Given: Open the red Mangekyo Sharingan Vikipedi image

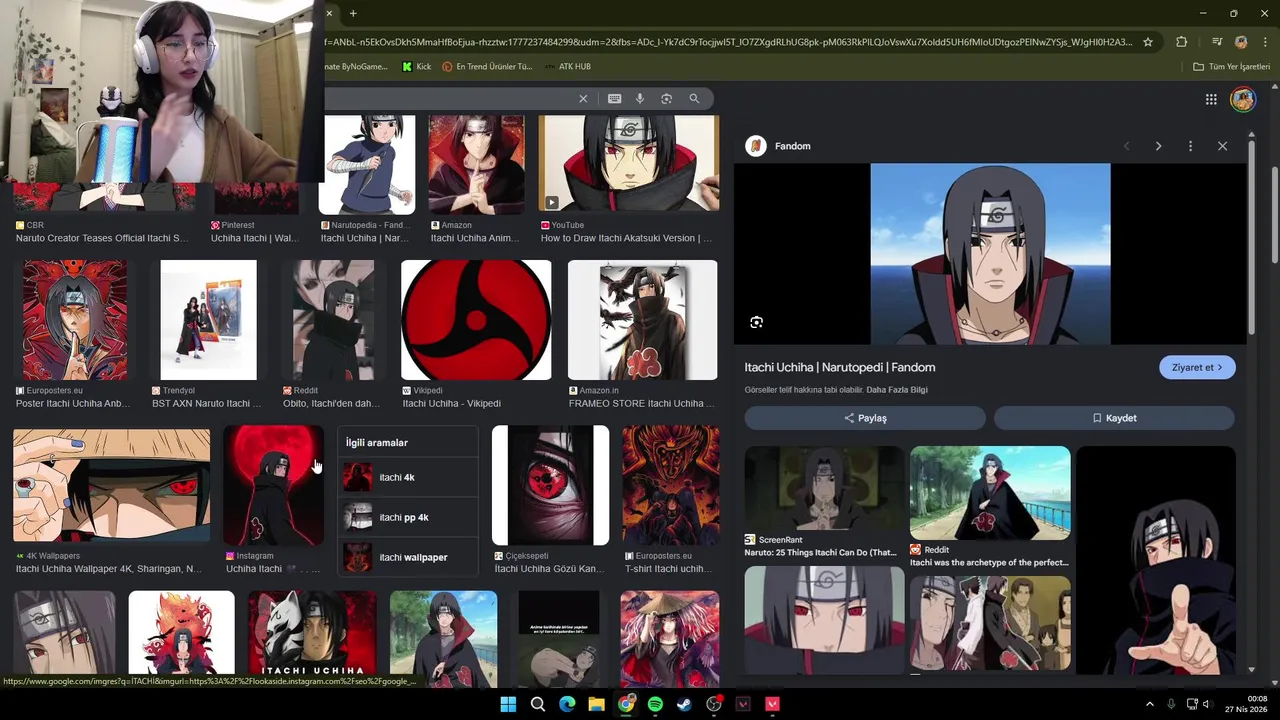Looking at the screenshot, I should pos(476,320).
